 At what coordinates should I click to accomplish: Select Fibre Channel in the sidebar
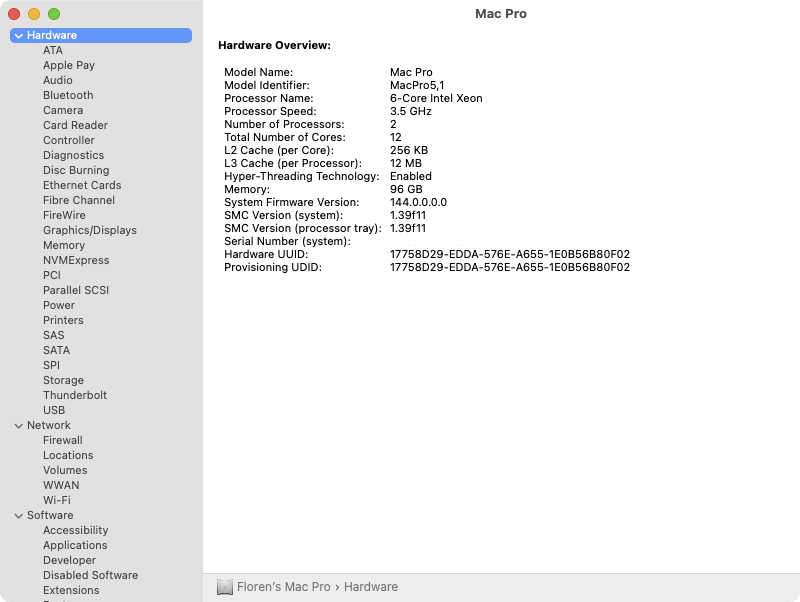tap(79, 200)
